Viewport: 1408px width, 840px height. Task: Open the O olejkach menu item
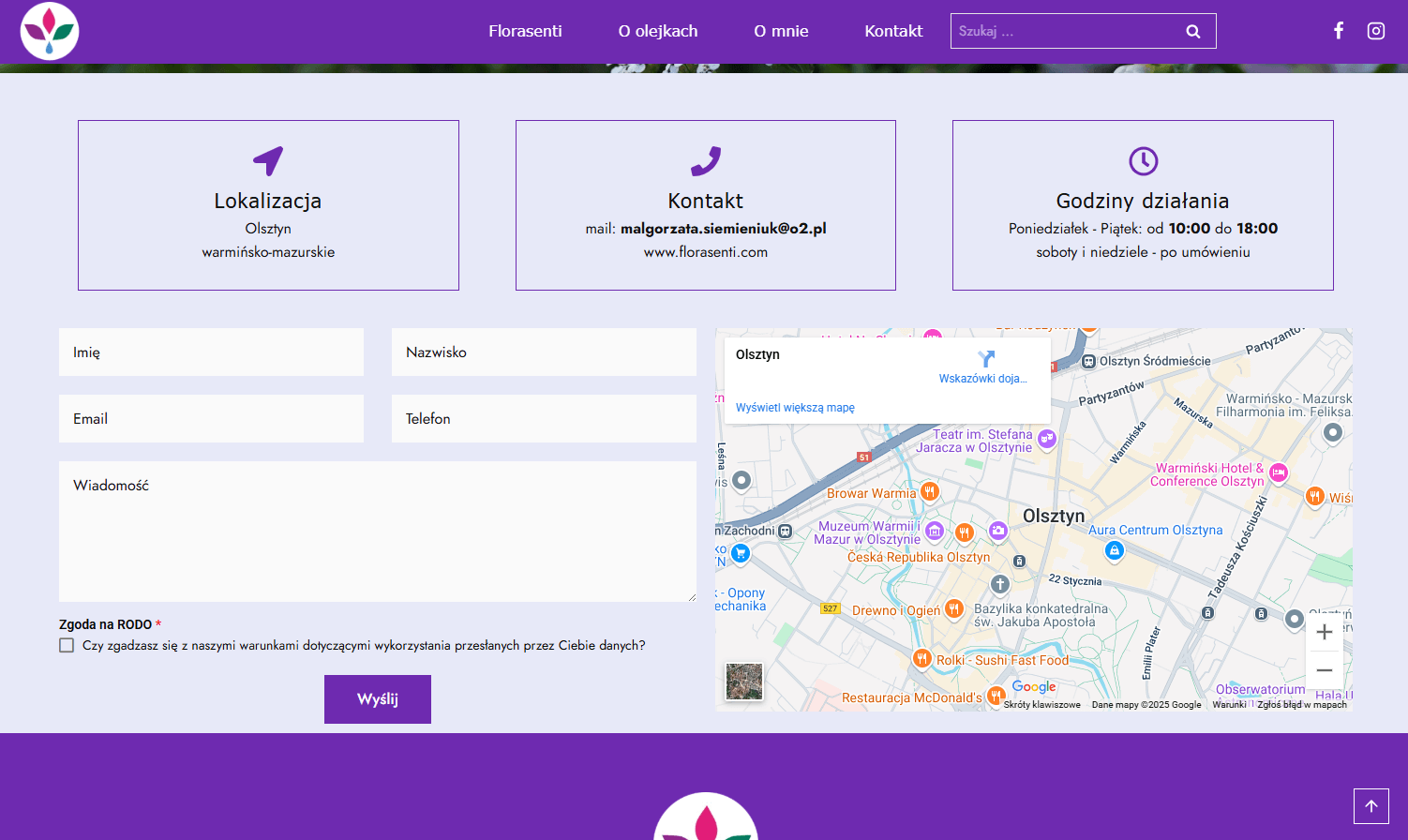click(x=657, y=31)
